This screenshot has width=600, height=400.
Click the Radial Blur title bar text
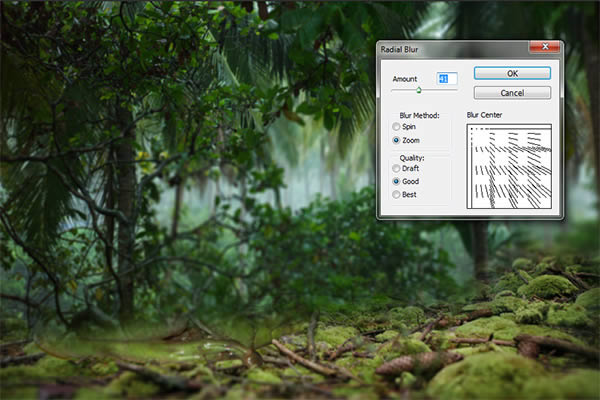399,49
